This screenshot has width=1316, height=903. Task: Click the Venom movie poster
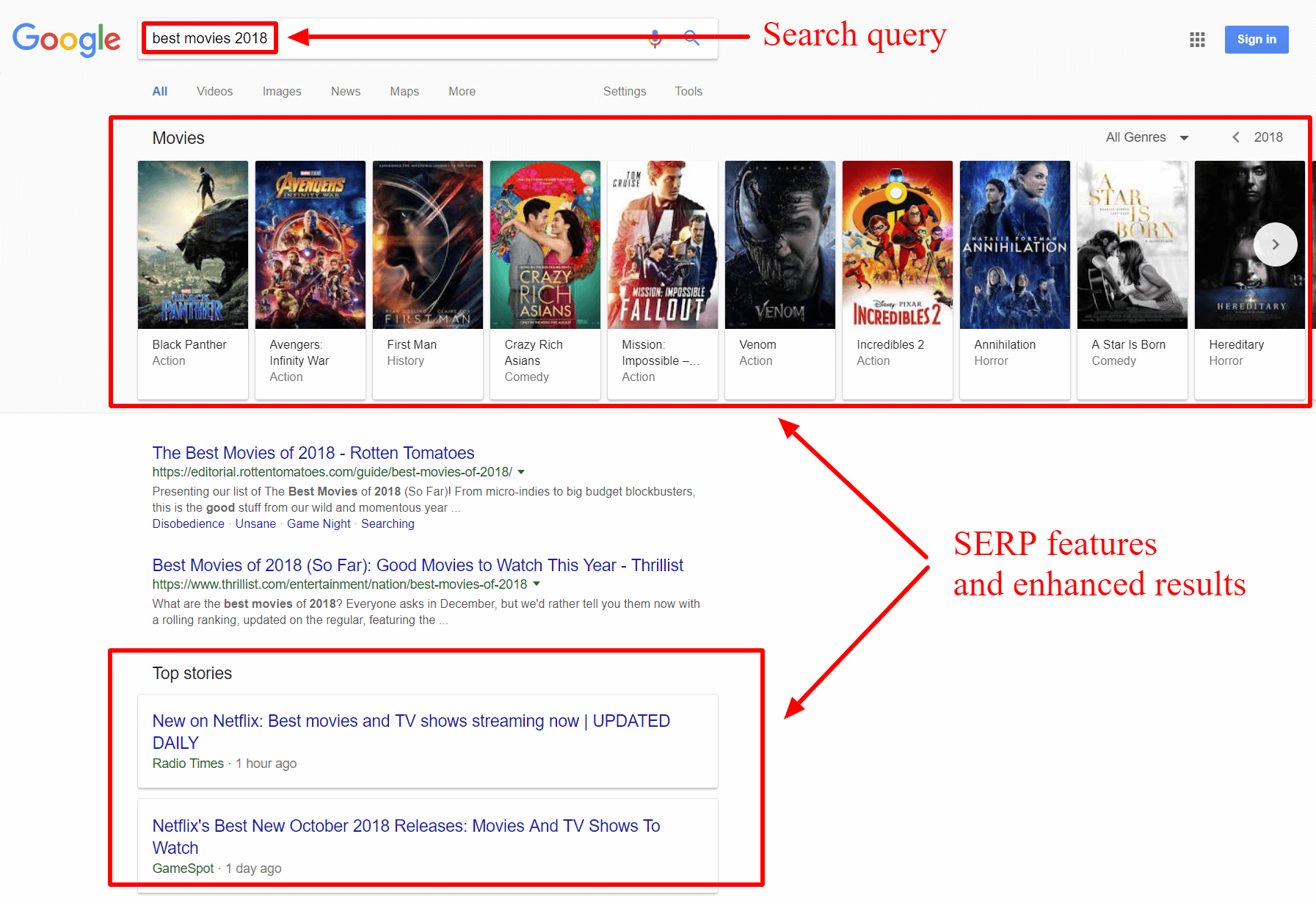(x=780, y=244)
